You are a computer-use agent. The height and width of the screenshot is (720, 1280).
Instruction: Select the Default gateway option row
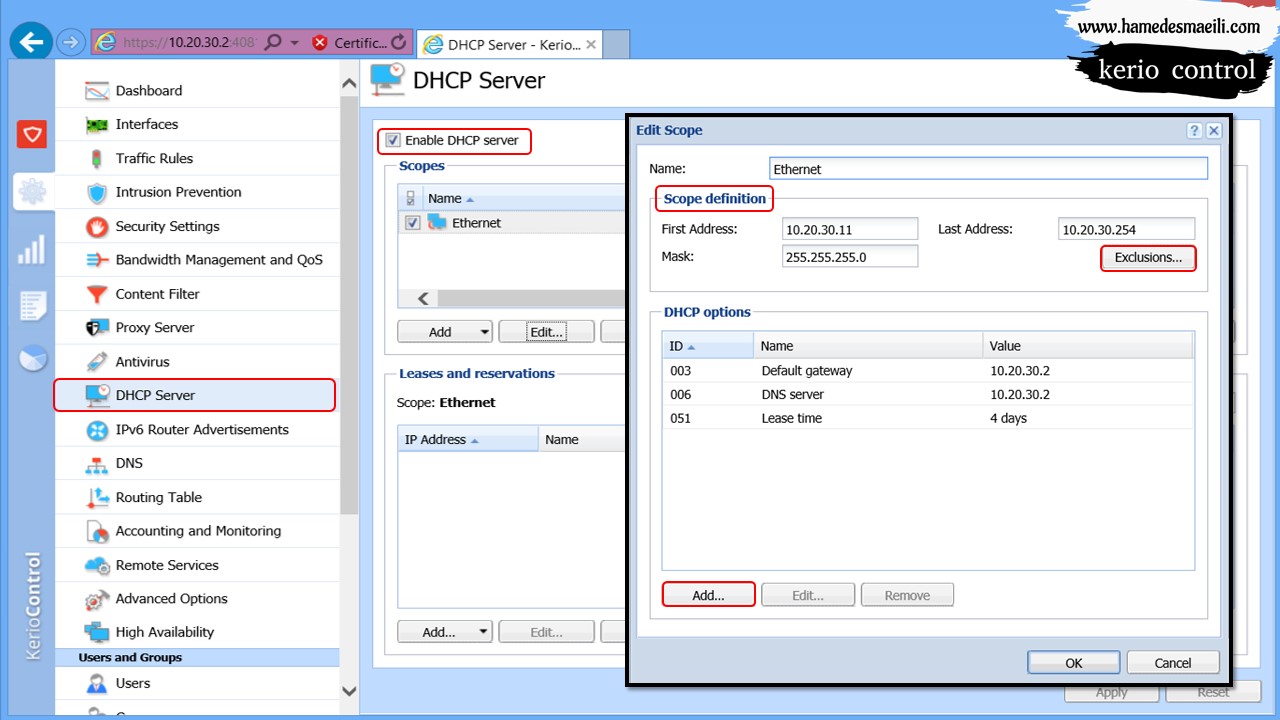(928, 370)
